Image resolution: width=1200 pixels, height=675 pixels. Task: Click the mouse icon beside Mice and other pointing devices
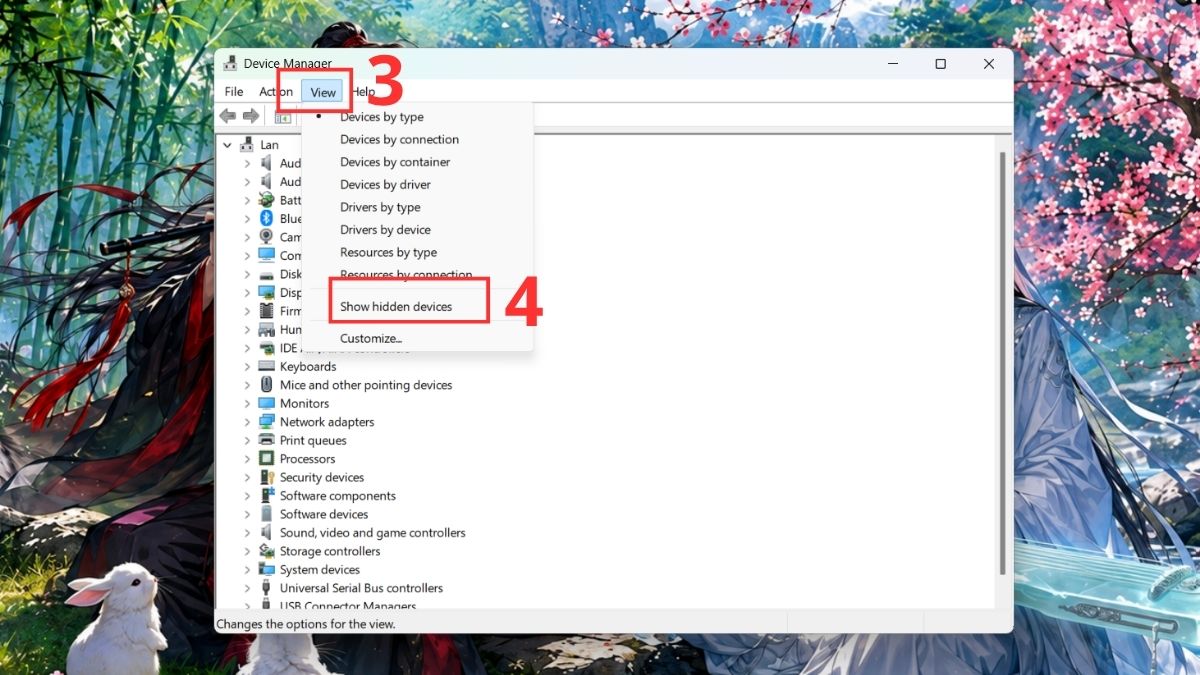click(267, 385)
